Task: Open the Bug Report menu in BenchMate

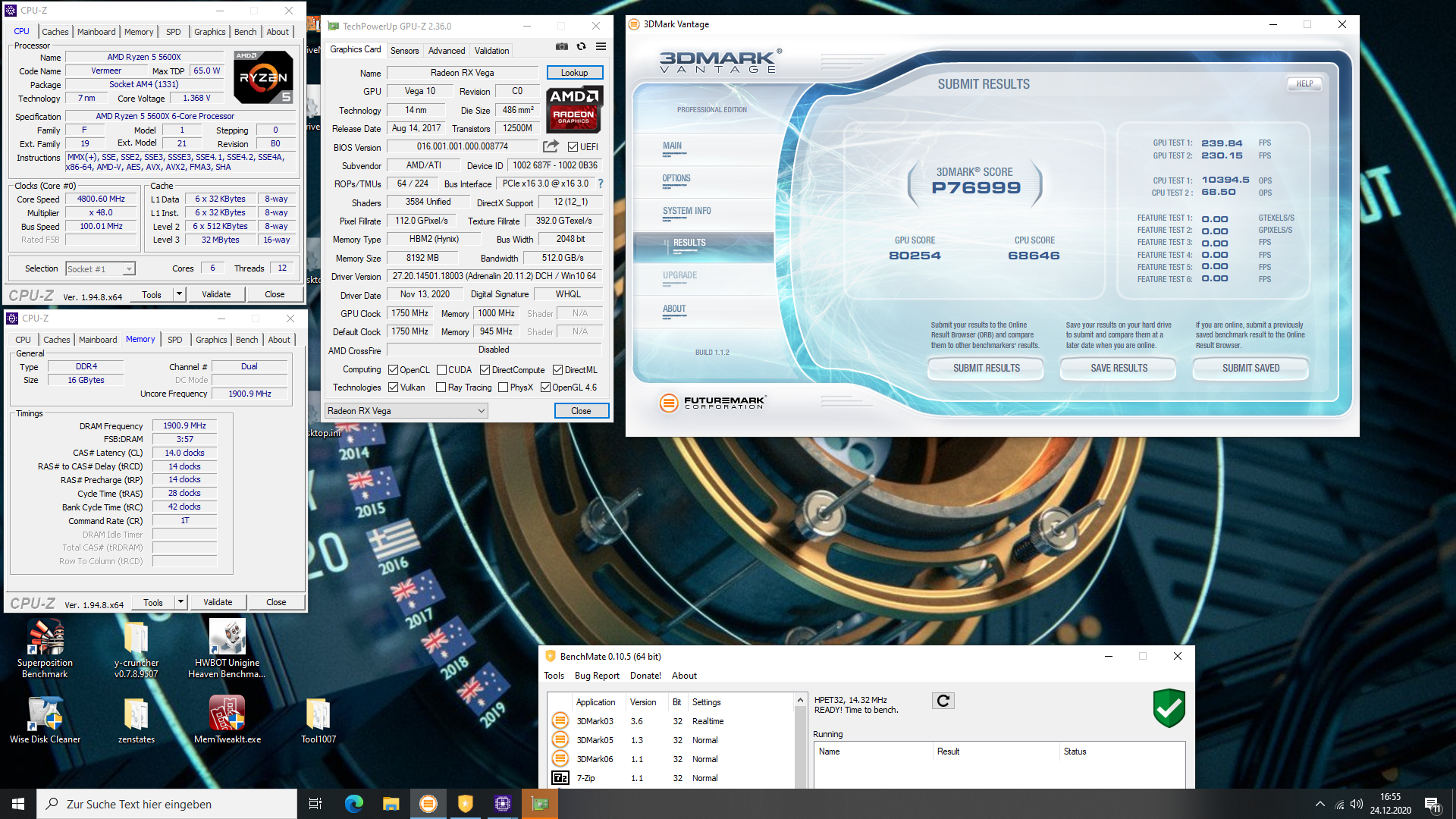Action: [x=597, y=676]
